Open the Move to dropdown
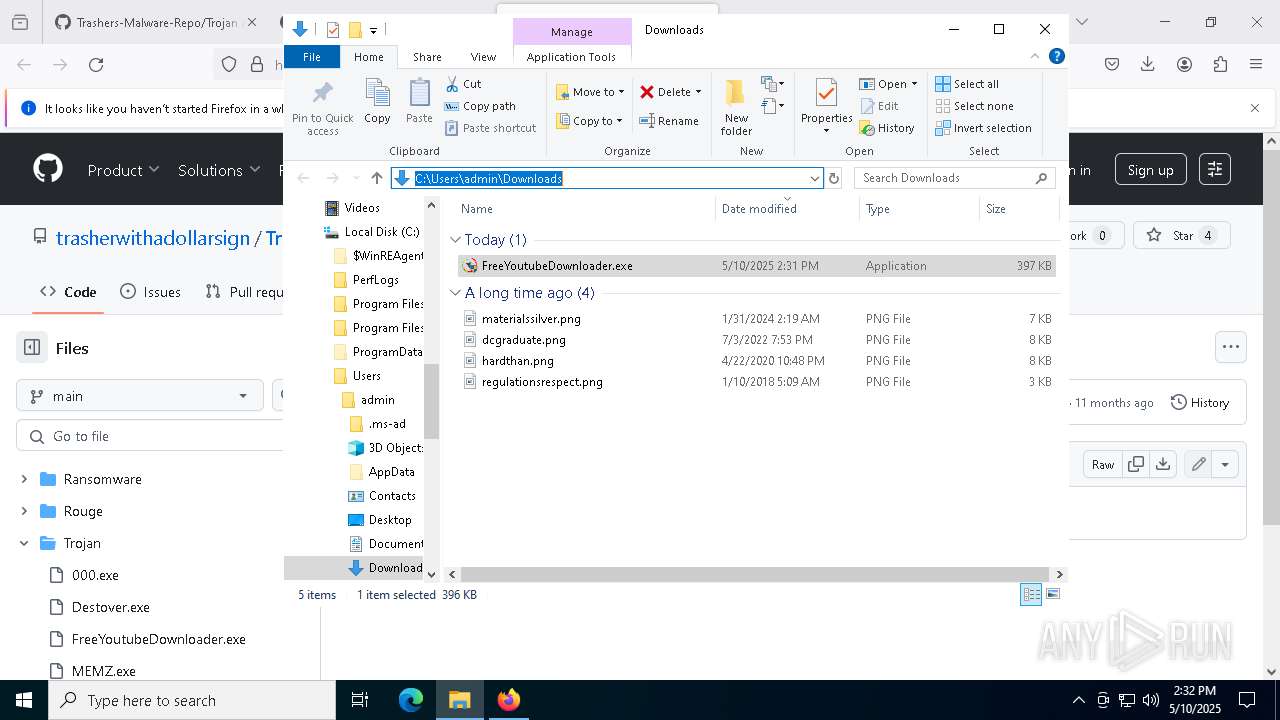 pos(590,92)
